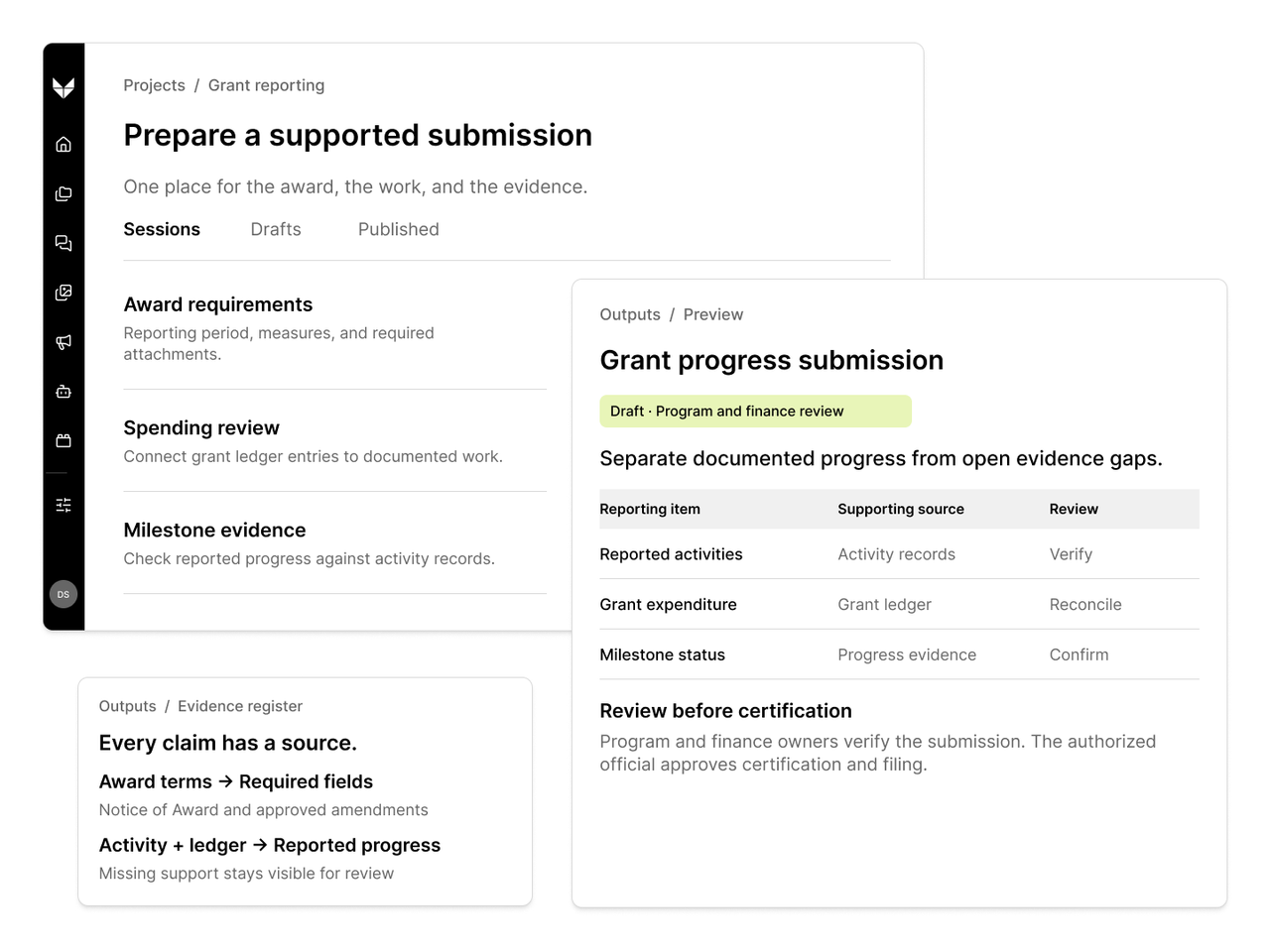Viewport: 1270px width, 952px height.
Task: Click Outputs breadcrumb in the Preview panel
Action: pos(630,314)
